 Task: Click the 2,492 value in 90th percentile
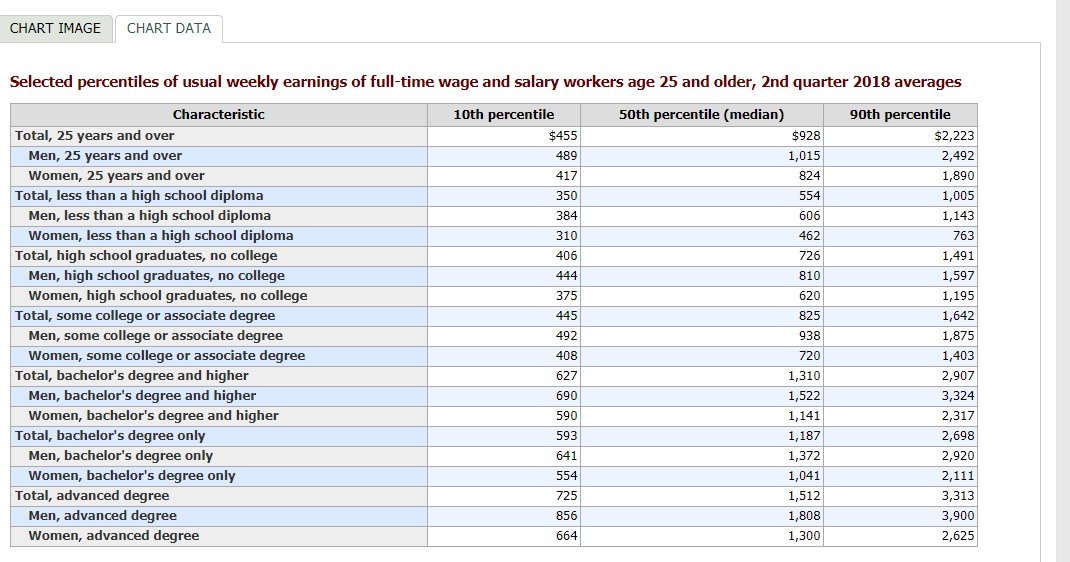958,156
